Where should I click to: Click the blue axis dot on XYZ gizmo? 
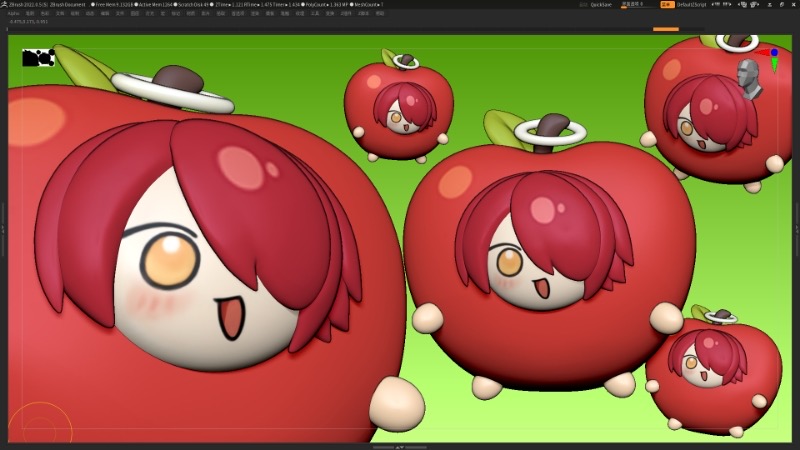tap(774, 53)
